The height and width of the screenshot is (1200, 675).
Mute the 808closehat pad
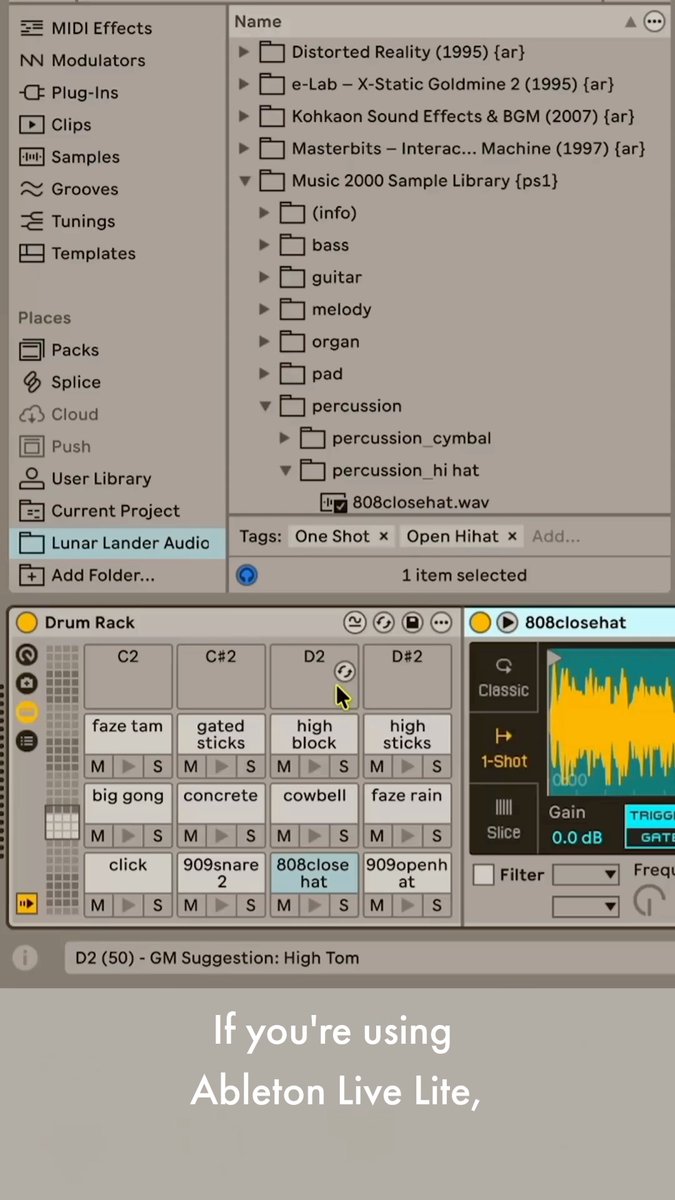click(x=284, y=906)
